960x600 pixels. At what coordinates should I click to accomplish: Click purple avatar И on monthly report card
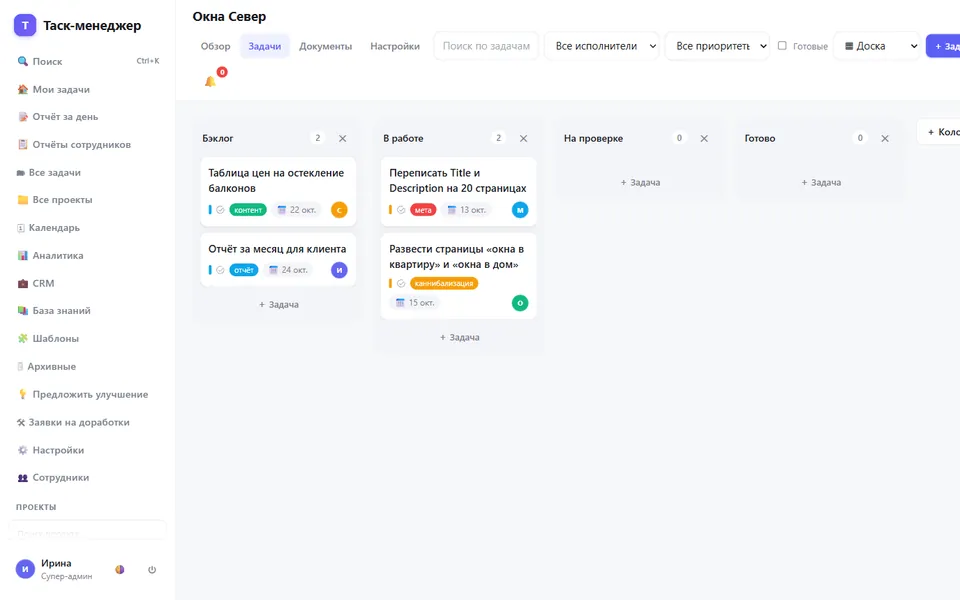(x=339, y=270)
